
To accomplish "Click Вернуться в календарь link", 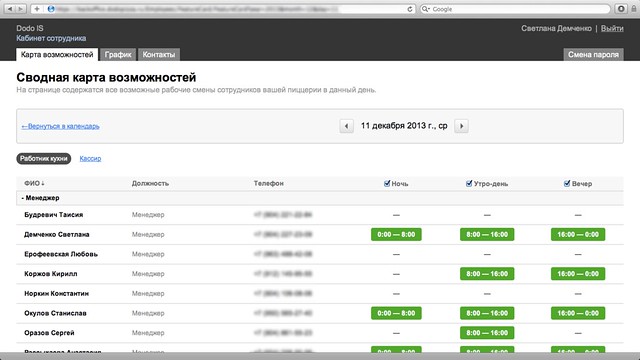I will 60,126.
